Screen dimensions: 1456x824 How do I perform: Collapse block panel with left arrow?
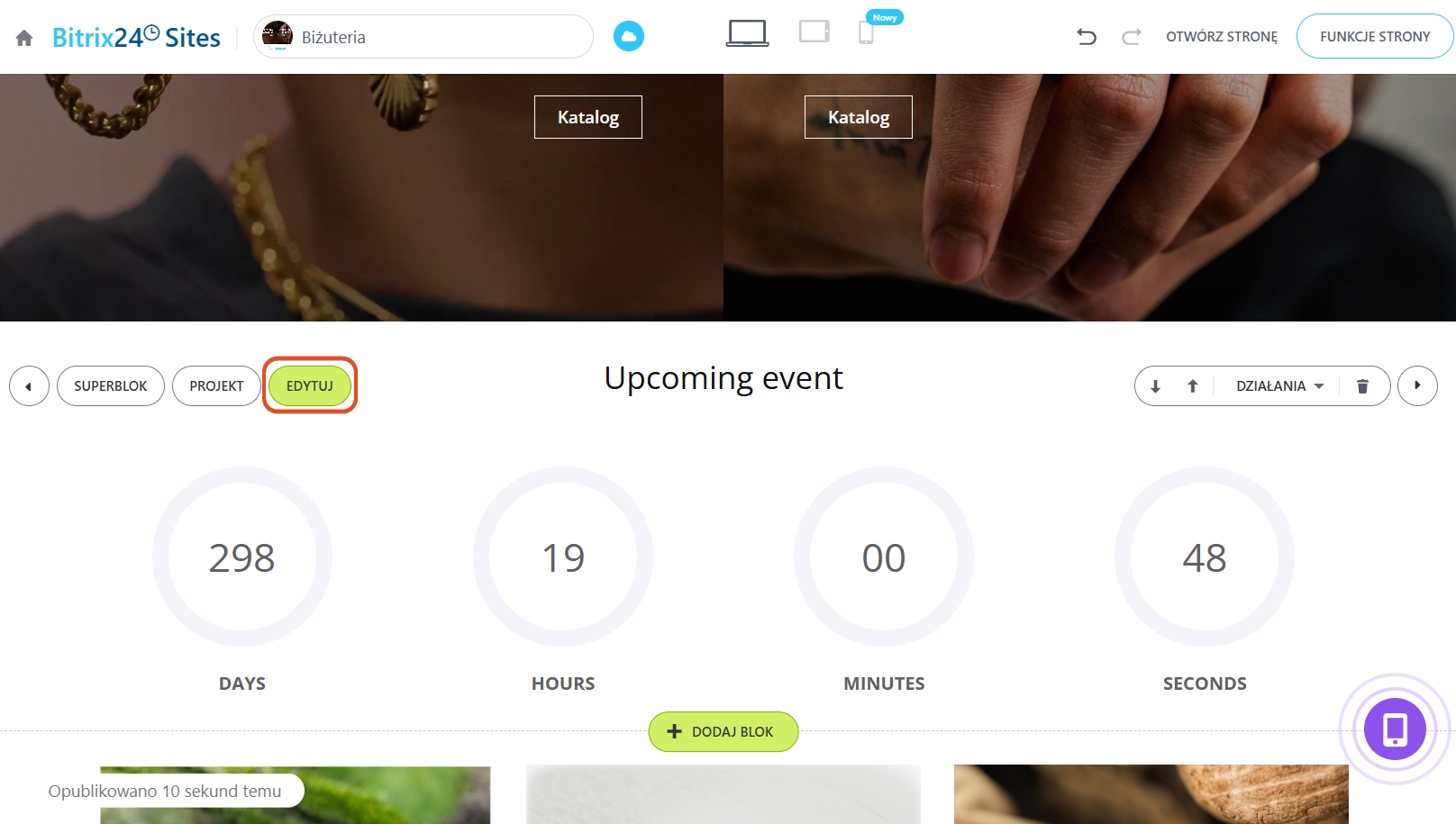pos(29,386)
